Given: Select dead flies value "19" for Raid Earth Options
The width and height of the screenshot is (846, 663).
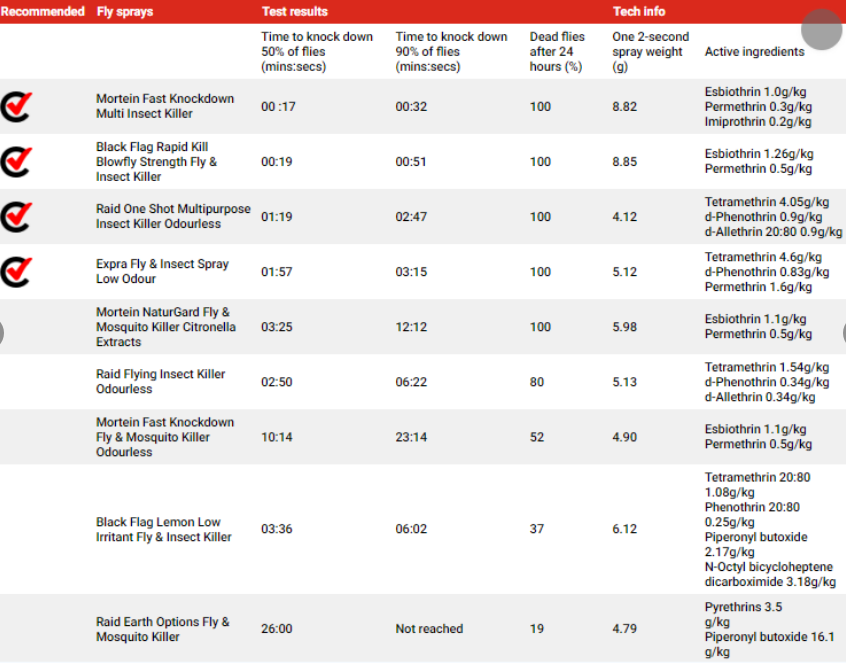Looking at the screenshot, I should tap(537, 628).
